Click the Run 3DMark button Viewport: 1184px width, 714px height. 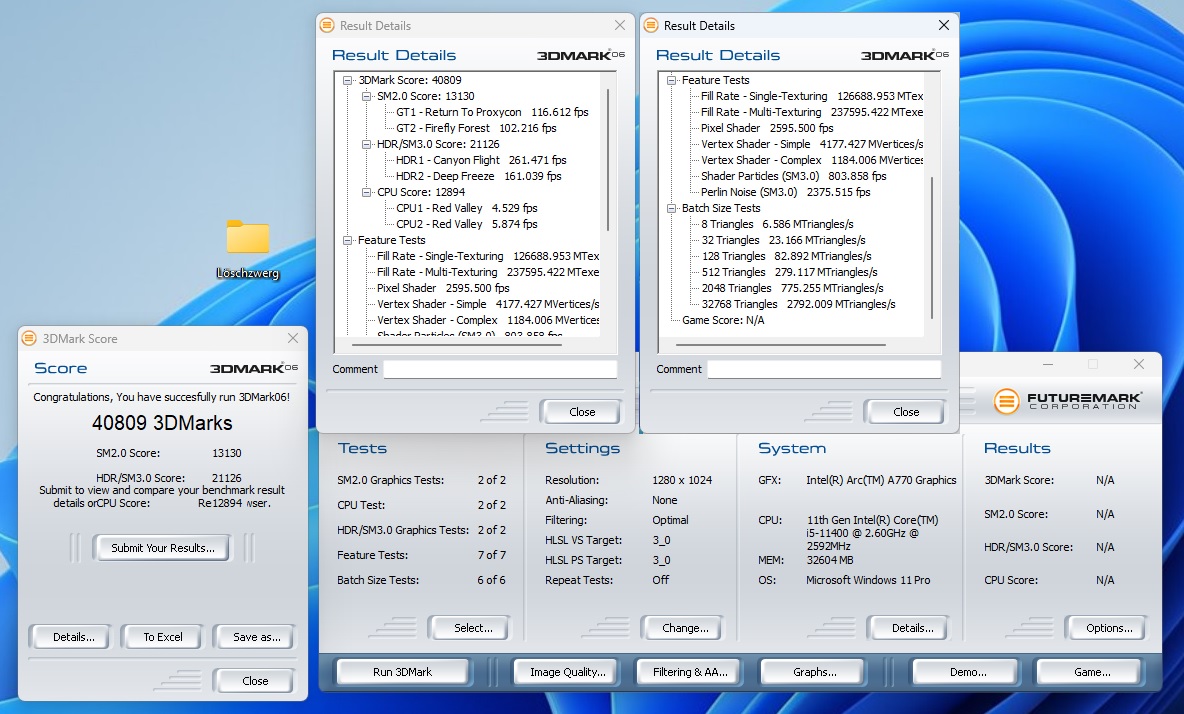point(402,672)
